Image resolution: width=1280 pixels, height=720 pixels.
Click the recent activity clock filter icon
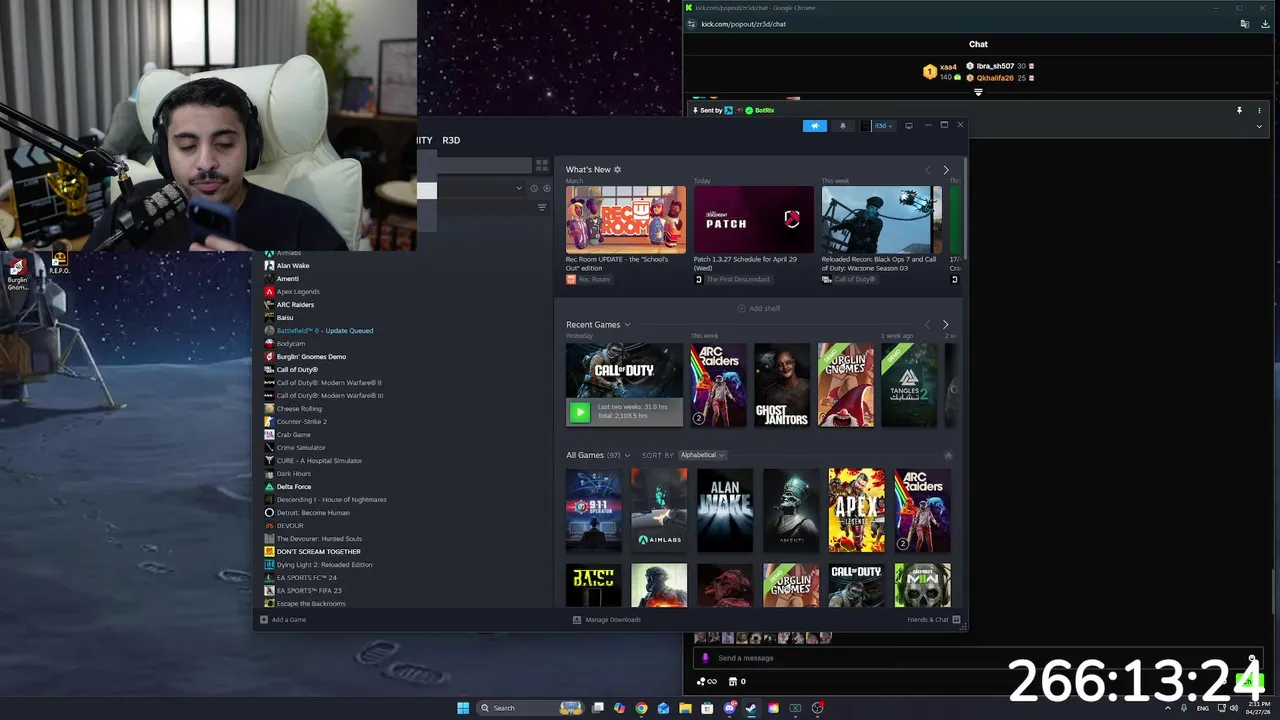[534, 188]
